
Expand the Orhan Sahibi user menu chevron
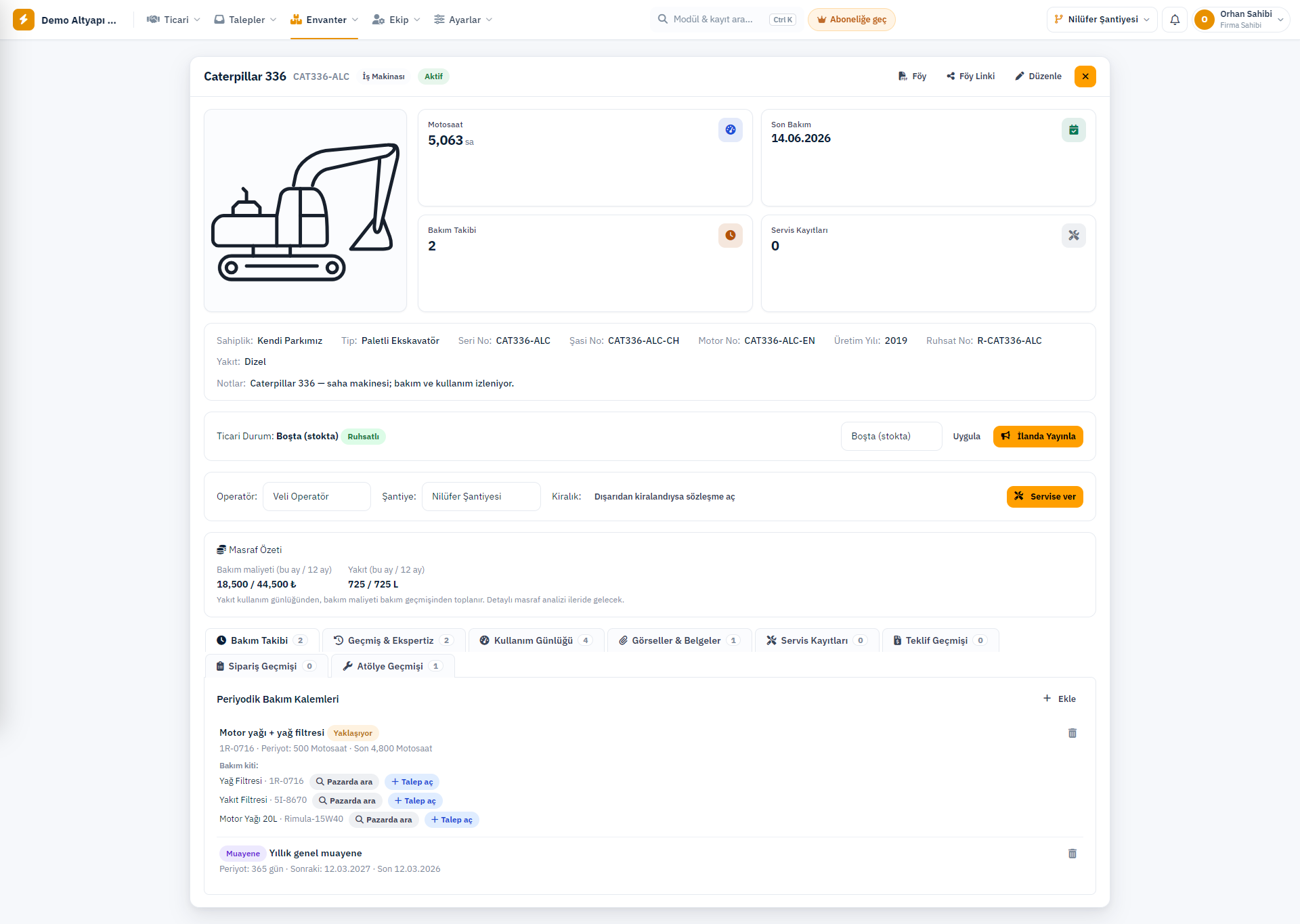[x=1281, y=20]
